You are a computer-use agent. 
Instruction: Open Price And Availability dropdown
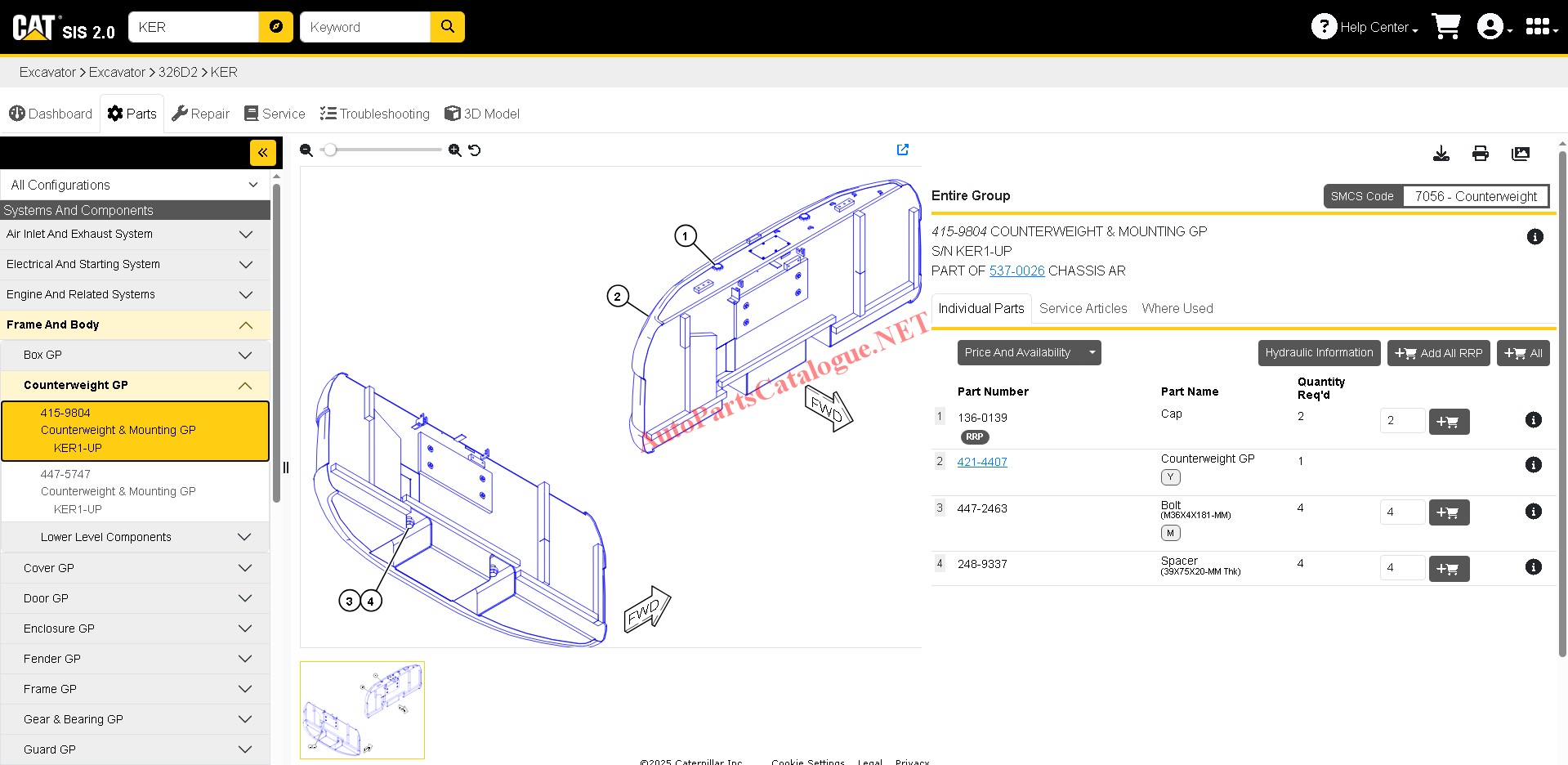pyautogui.click(x=1028, y=353)
